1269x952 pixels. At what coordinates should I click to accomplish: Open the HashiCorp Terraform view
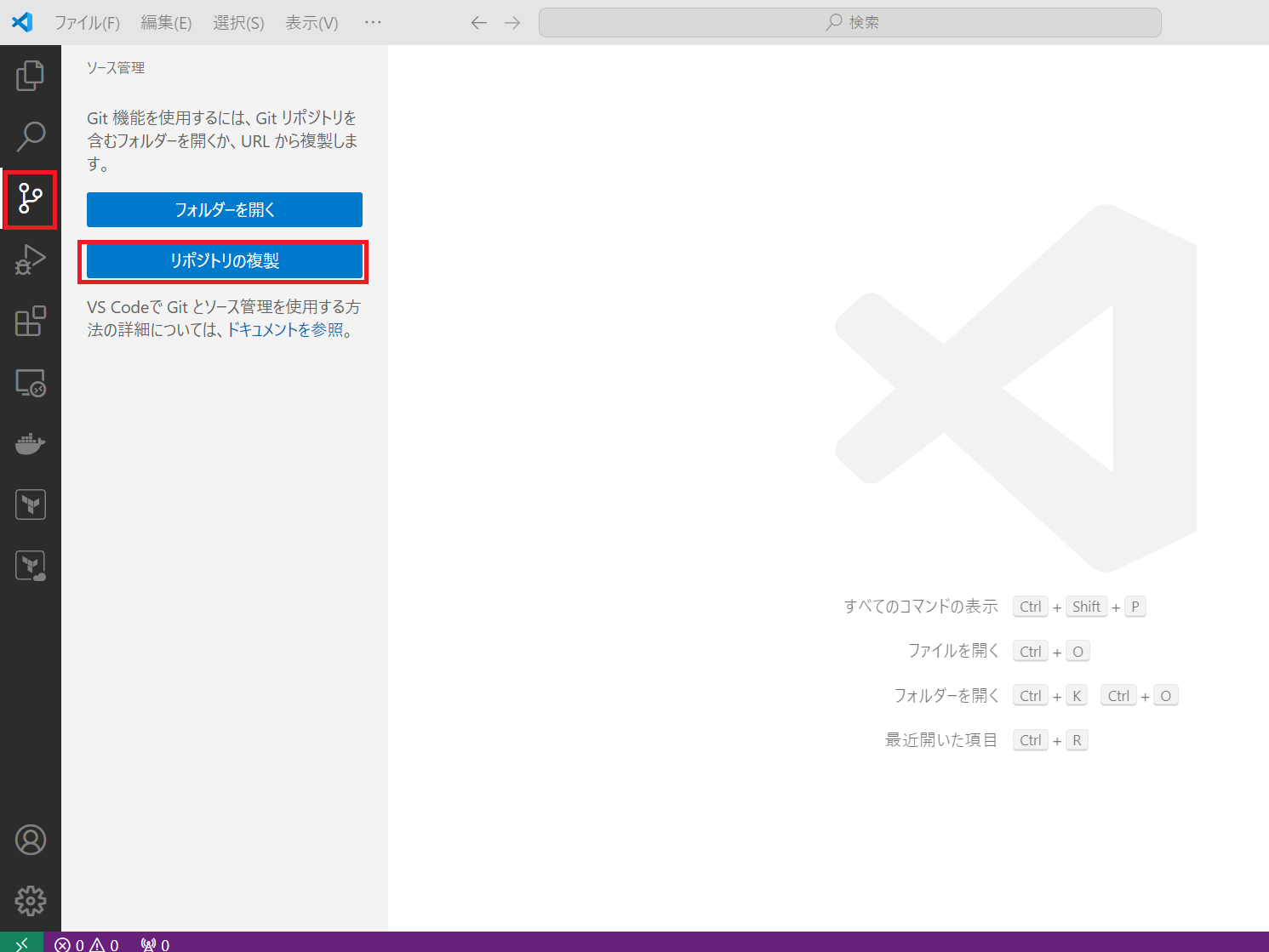[x=31, y=505]
